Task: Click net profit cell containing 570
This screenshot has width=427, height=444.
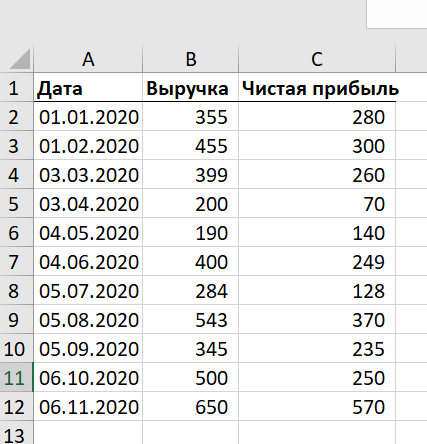Action: point(317,406)
